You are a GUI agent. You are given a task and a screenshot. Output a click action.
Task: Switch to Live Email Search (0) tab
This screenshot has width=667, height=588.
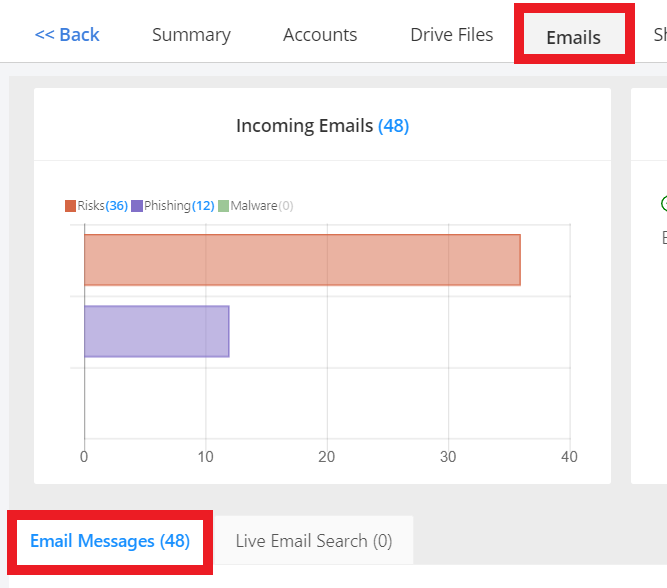click(313, 541)
